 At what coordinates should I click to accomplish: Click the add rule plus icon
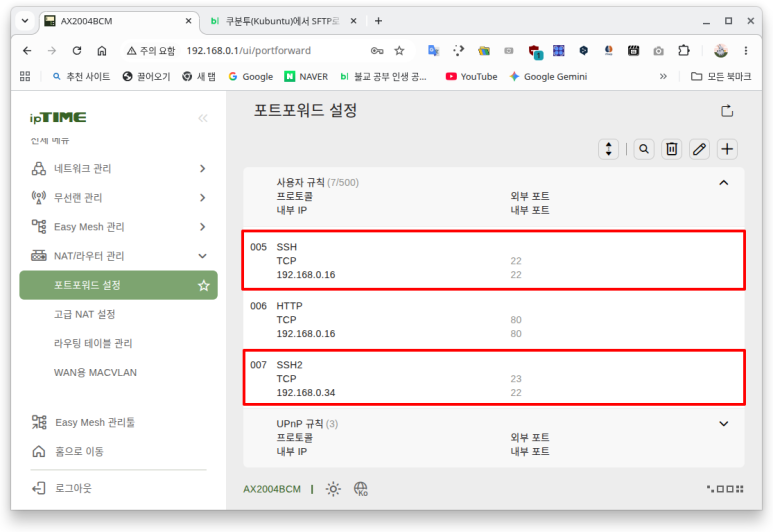[x=727, y=149]
